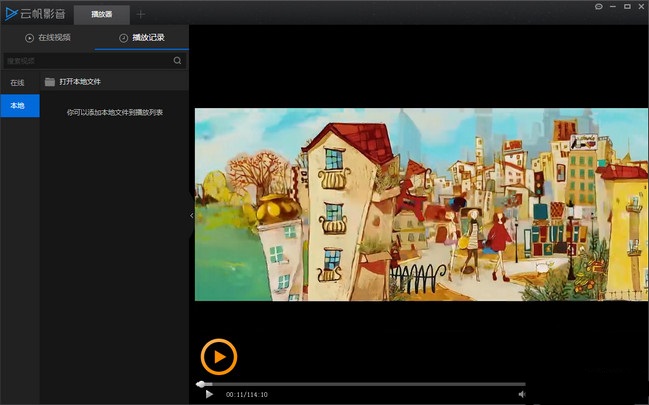Select 在线 category in sidebar
649x405 pixels.
(x=17, y=83)
